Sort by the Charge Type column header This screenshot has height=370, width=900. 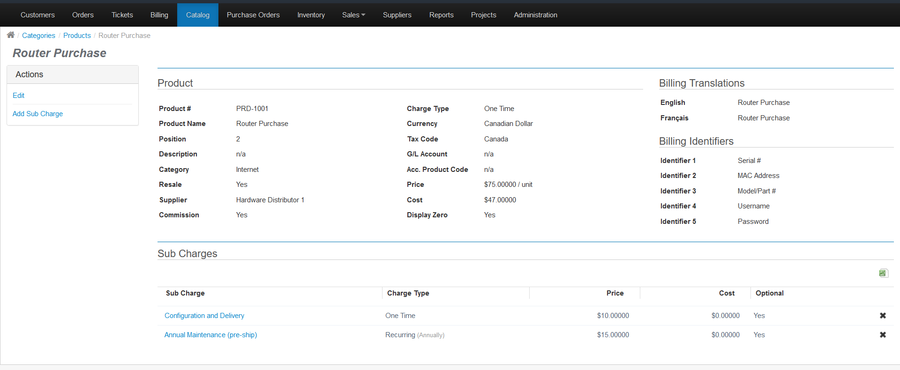[408, 293]
